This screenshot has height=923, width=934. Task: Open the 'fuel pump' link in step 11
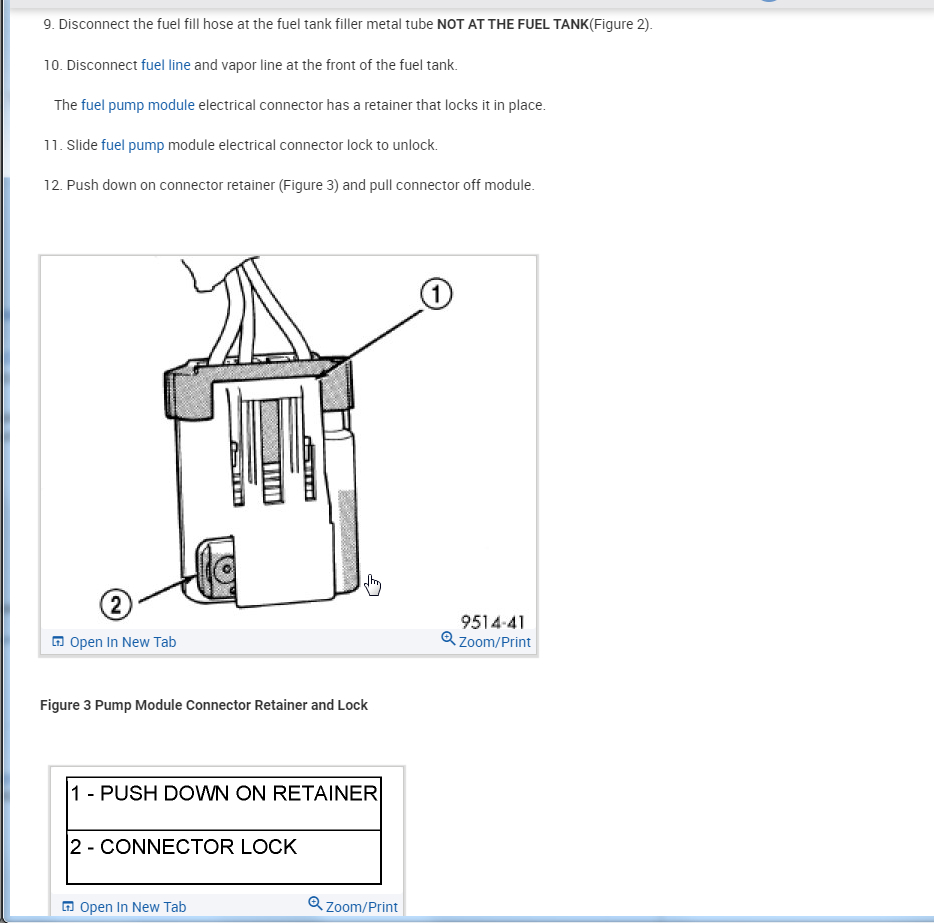pos(132,145)
